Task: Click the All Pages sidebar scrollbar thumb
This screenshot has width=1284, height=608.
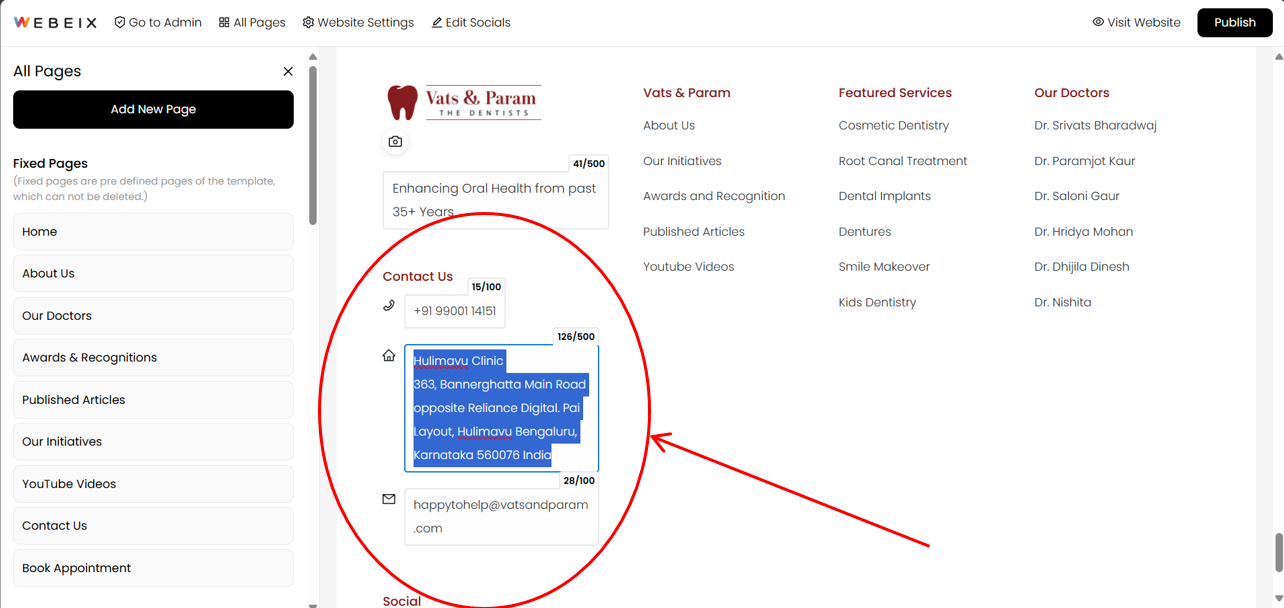Action: (x=313, y=145)
